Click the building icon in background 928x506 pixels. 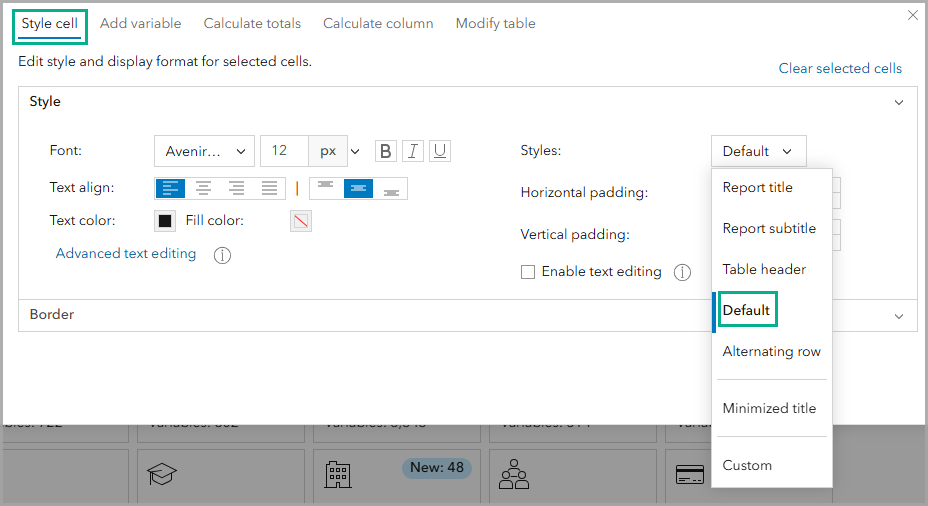(338, 475)
